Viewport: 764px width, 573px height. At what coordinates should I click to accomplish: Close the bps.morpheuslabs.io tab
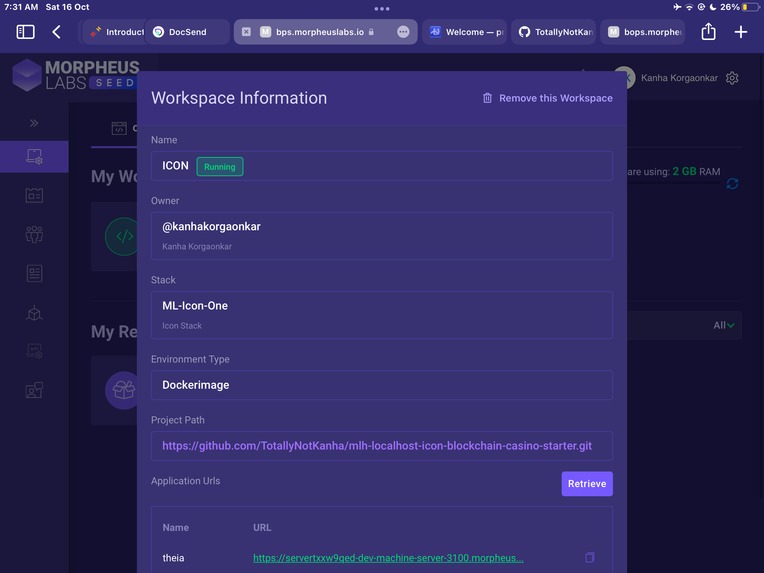coord(247,32)
